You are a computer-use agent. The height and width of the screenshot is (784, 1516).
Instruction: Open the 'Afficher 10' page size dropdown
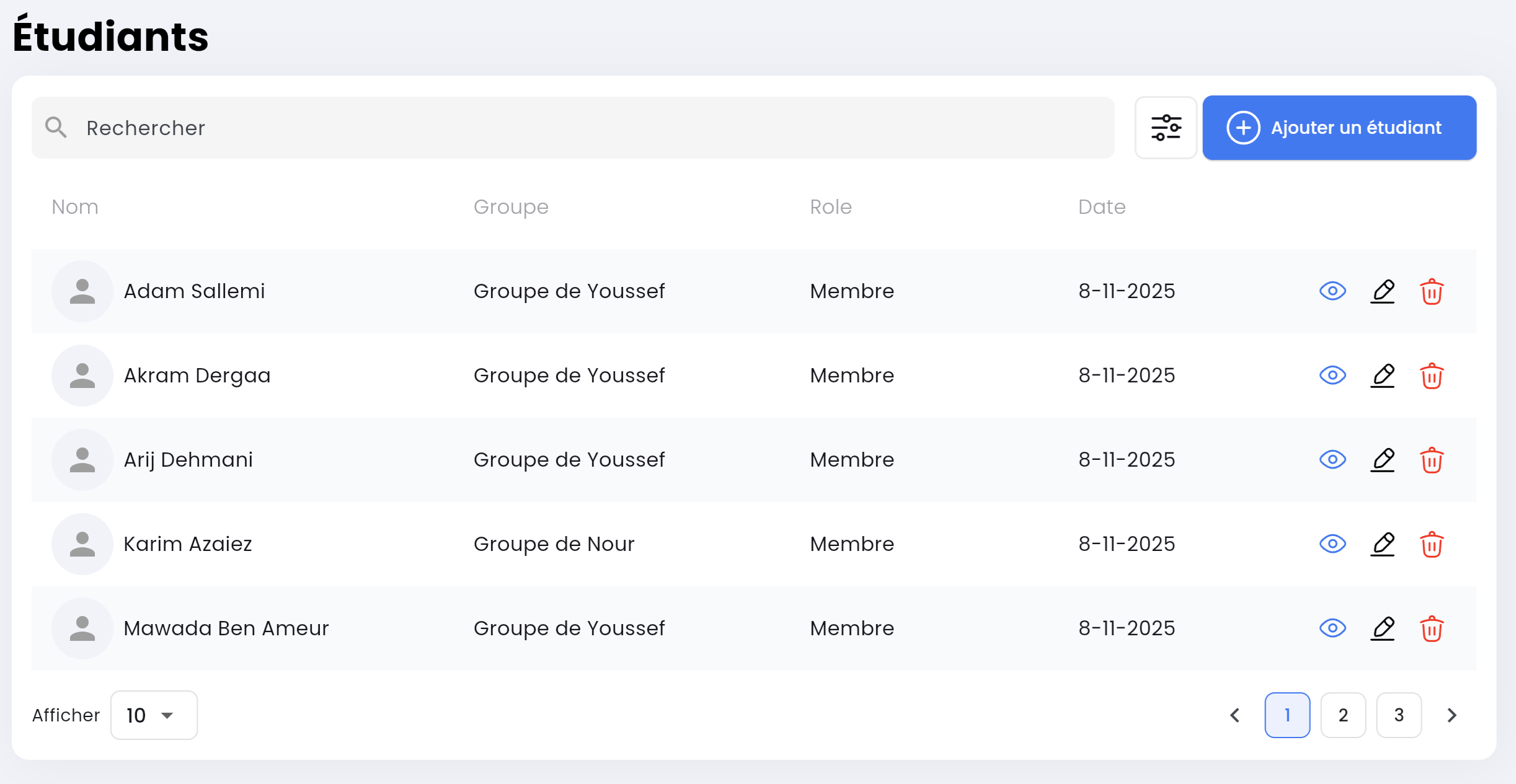(154, 715)
